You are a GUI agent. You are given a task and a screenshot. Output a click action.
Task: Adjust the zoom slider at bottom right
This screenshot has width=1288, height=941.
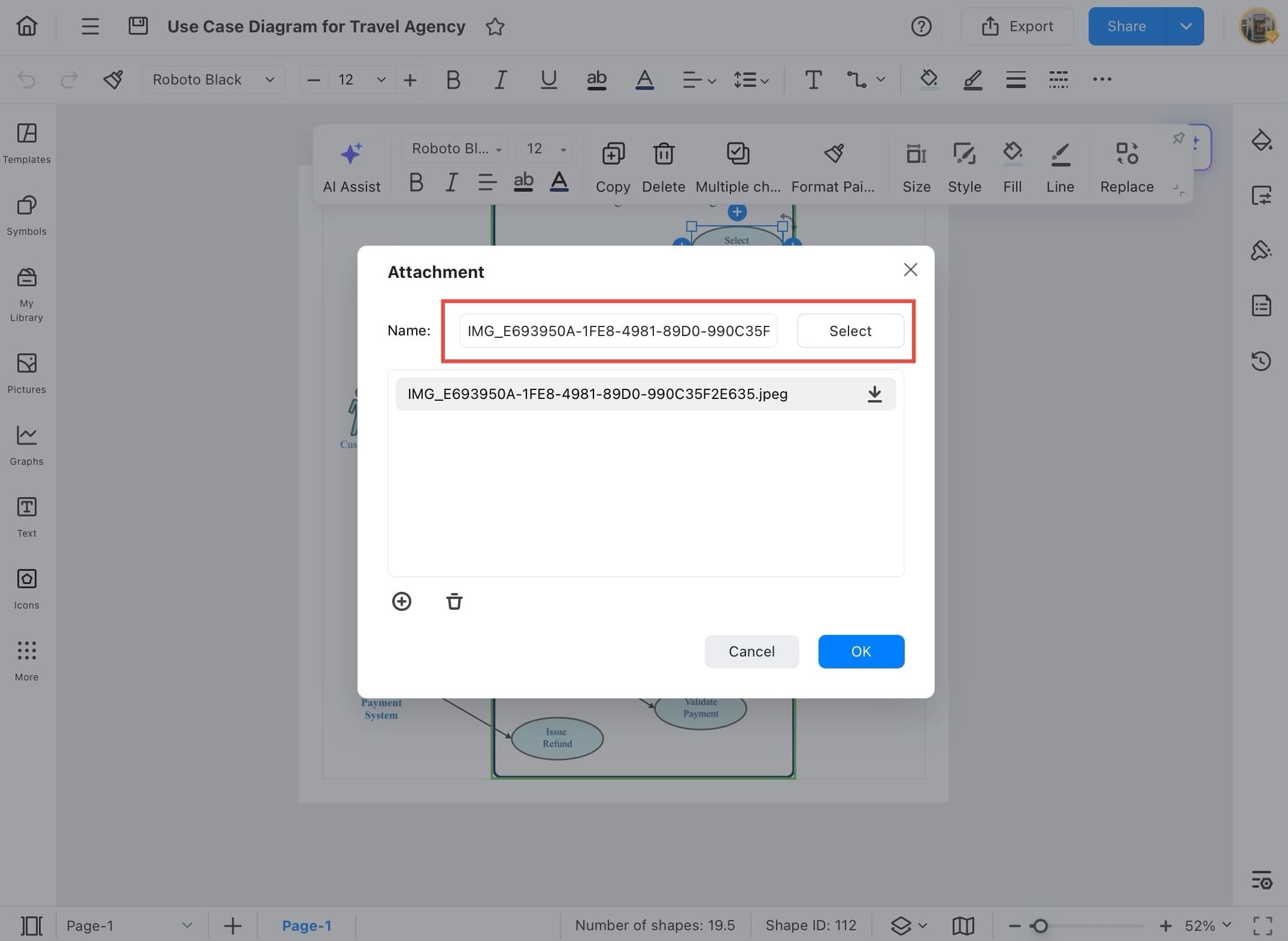tap(1040, 925)
